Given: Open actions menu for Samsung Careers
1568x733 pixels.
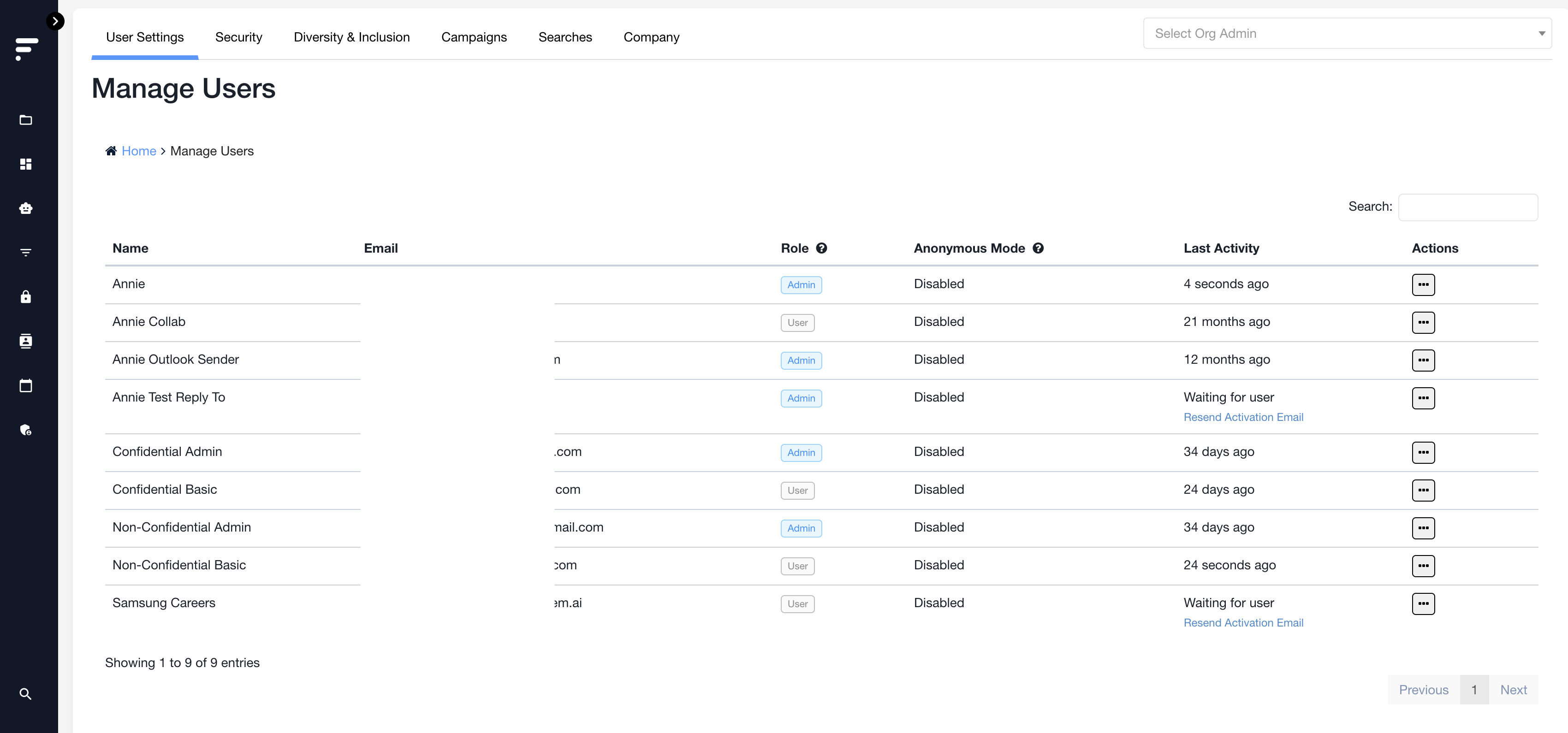Looking at the screenshot, I should [1423, 604].
